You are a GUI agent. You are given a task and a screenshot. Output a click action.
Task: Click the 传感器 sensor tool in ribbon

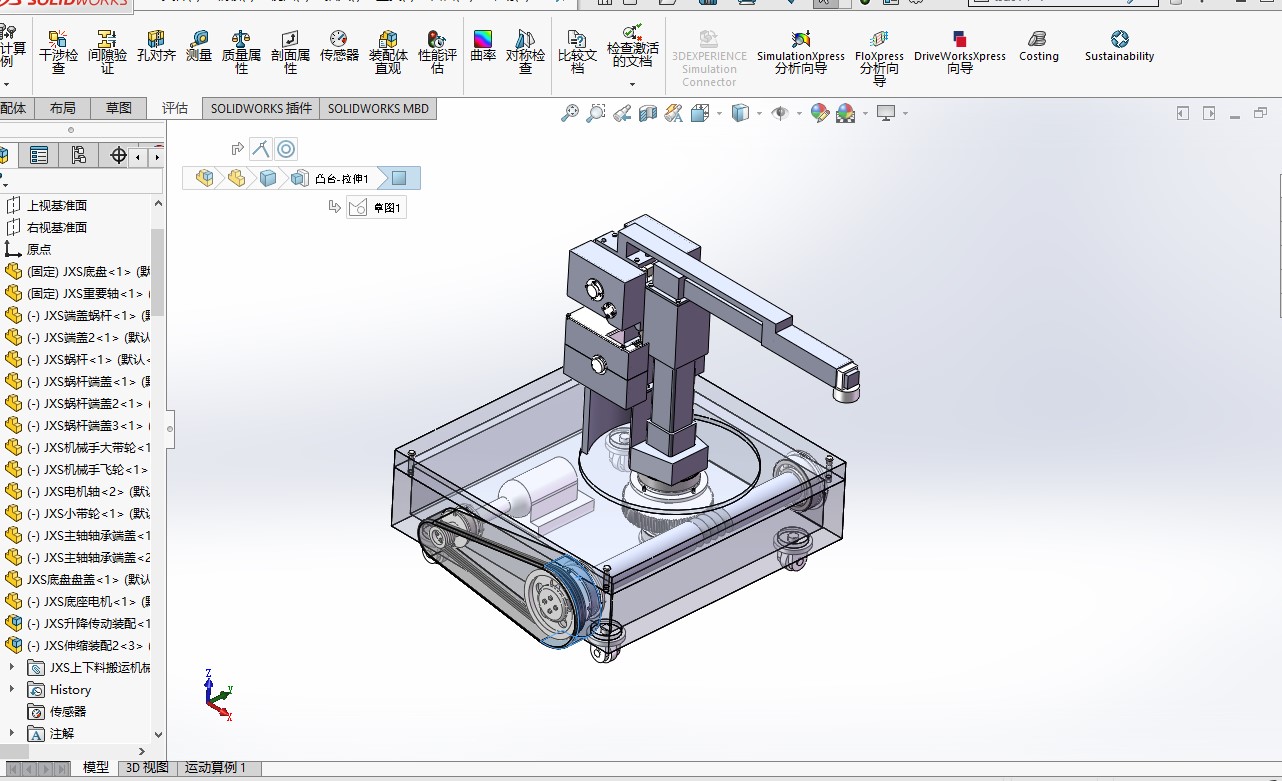pyautogui.click(x=339, y=46)
